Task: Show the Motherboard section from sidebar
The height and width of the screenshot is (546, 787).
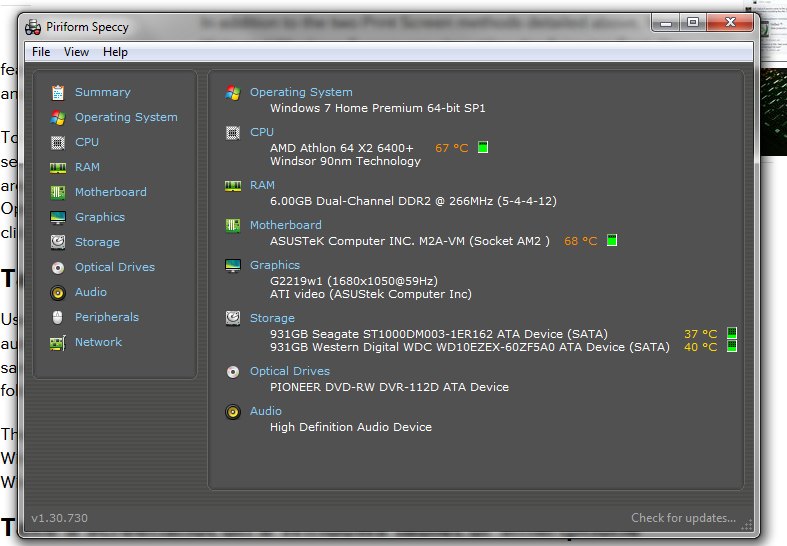Action: (x=111, y=192)
